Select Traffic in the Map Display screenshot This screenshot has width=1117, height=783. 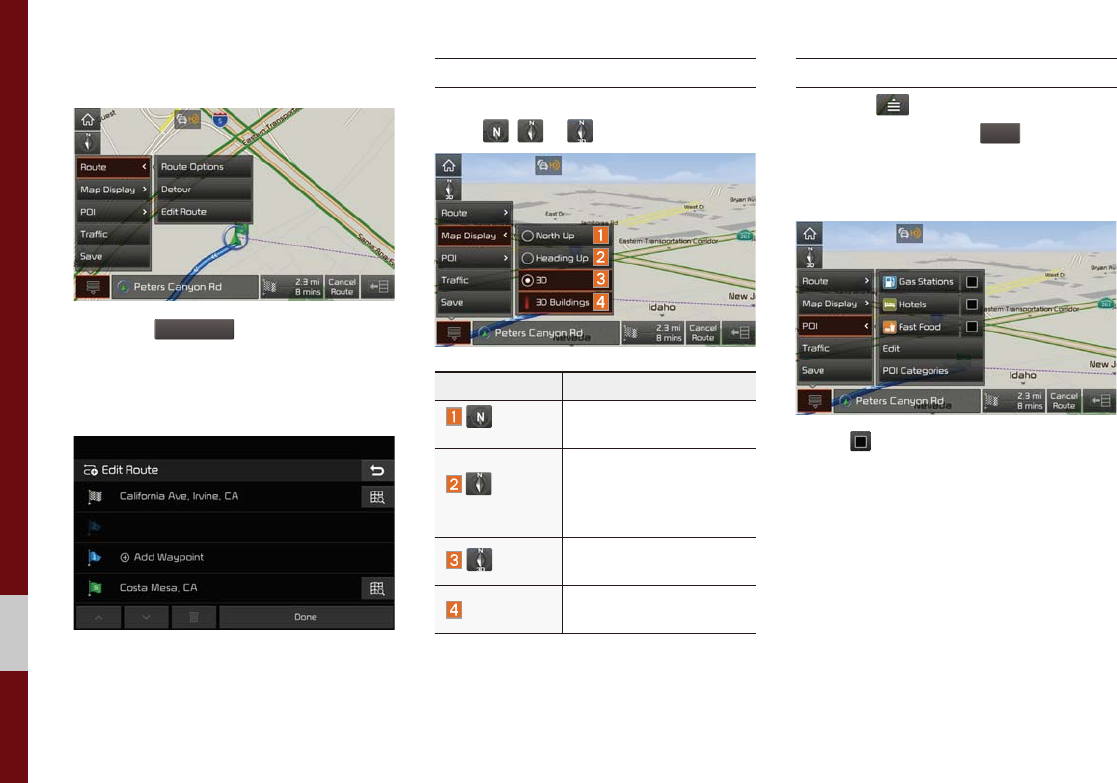click(474, 280)
